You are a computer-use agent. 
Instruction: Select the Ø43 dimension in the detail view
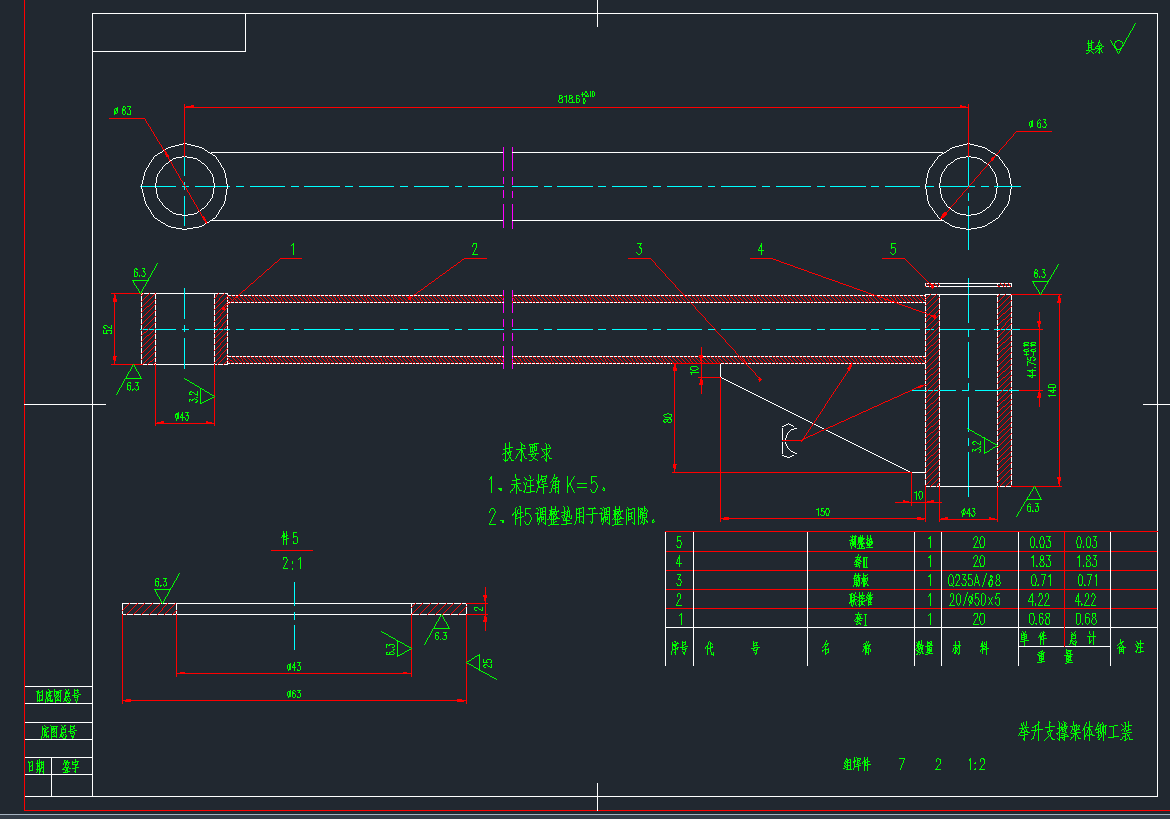click(294, 666)
